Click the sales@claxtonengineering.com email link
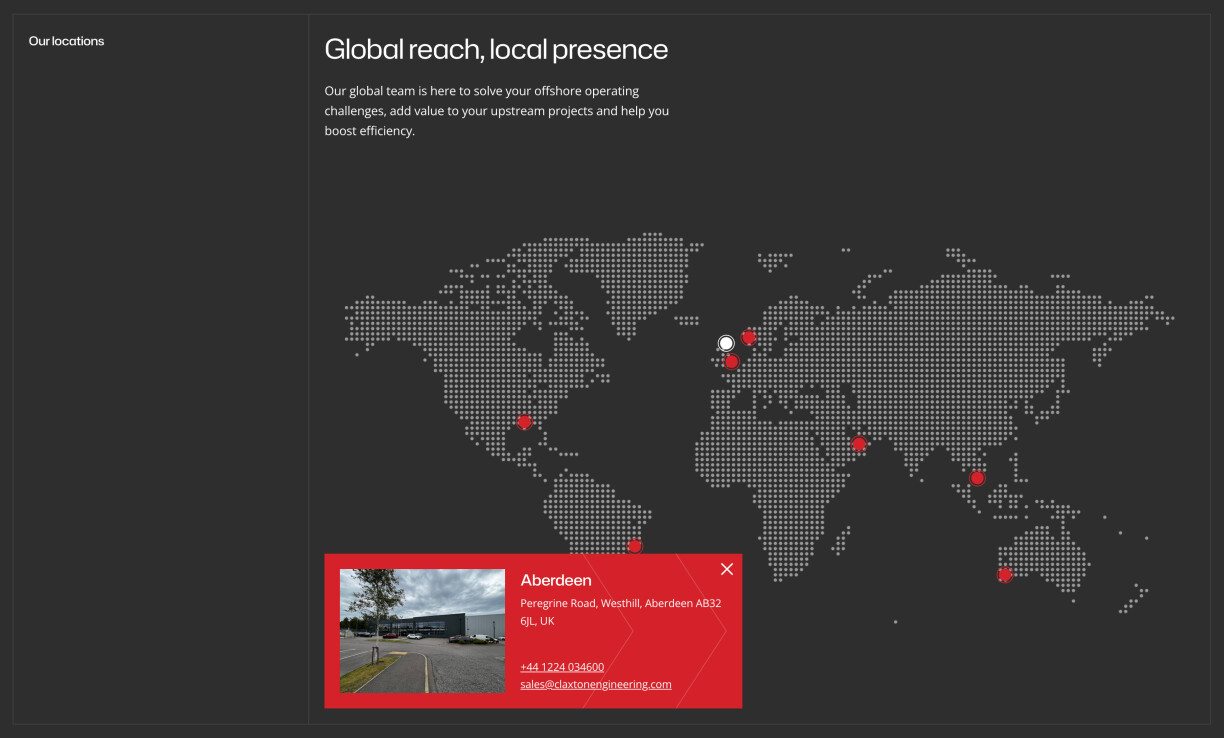This screenshot has height=738, width=1224. (596, 684)
